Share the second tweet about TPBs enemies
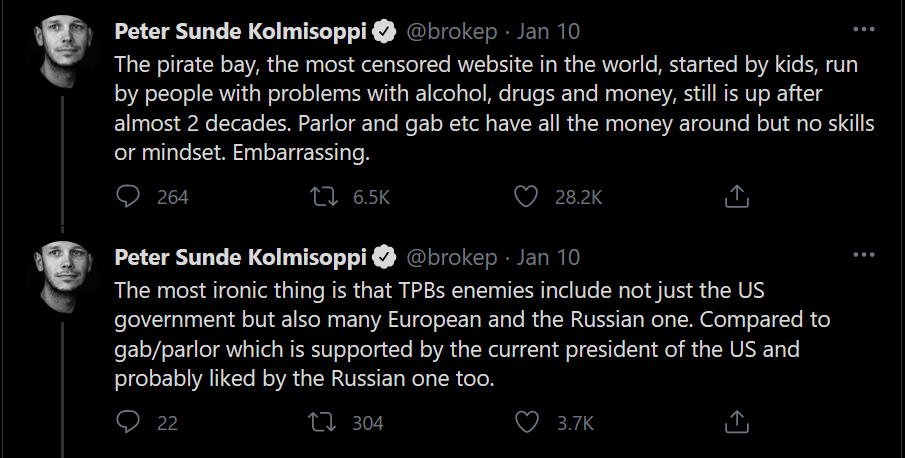Viewport: 905px width, 458px height. point(736,422)
